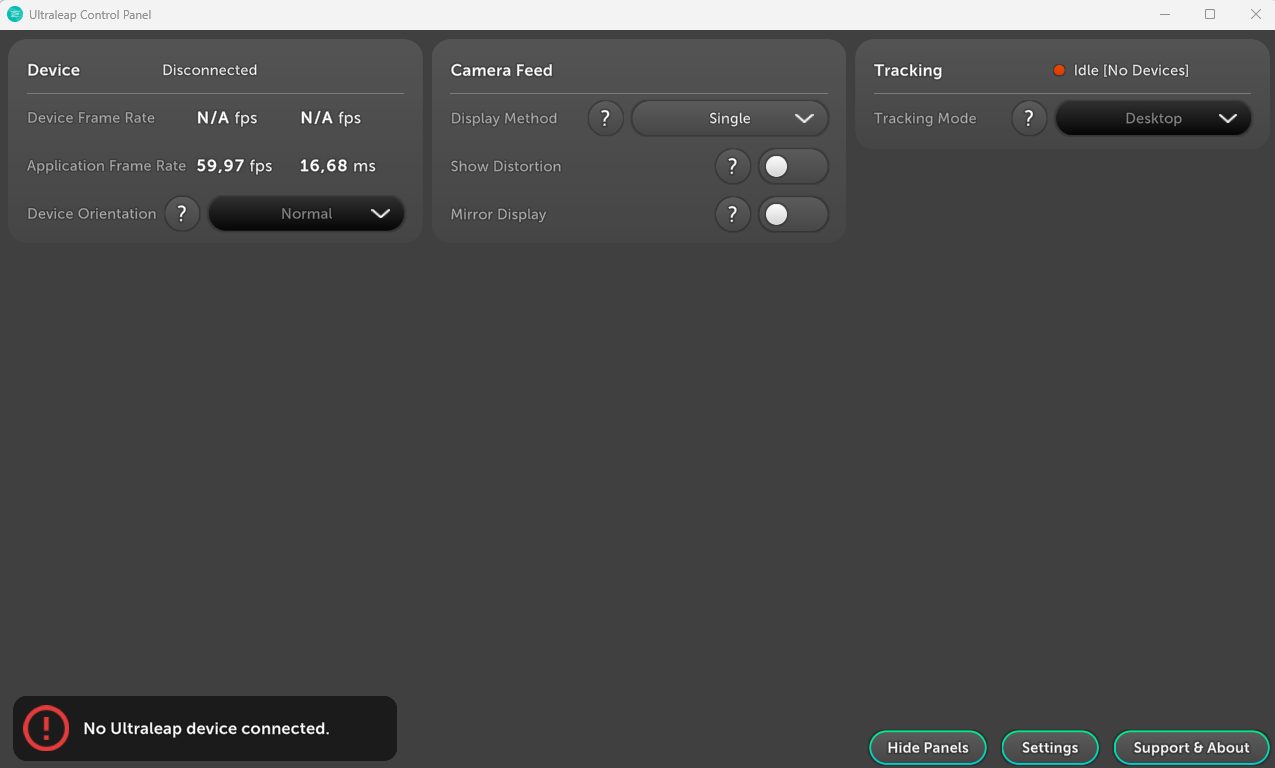Click the Display Method label
This screenshot has height=768, width=1275.
(x=504, y=118)
